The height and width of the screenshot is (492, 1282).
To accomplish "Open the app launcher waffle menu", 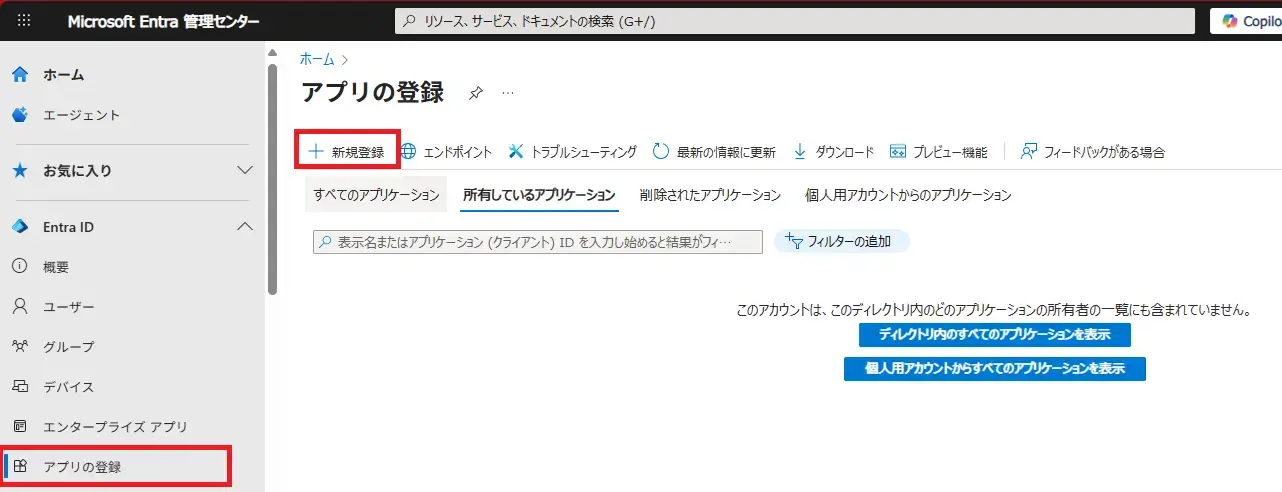I will (x=24, y=21).
